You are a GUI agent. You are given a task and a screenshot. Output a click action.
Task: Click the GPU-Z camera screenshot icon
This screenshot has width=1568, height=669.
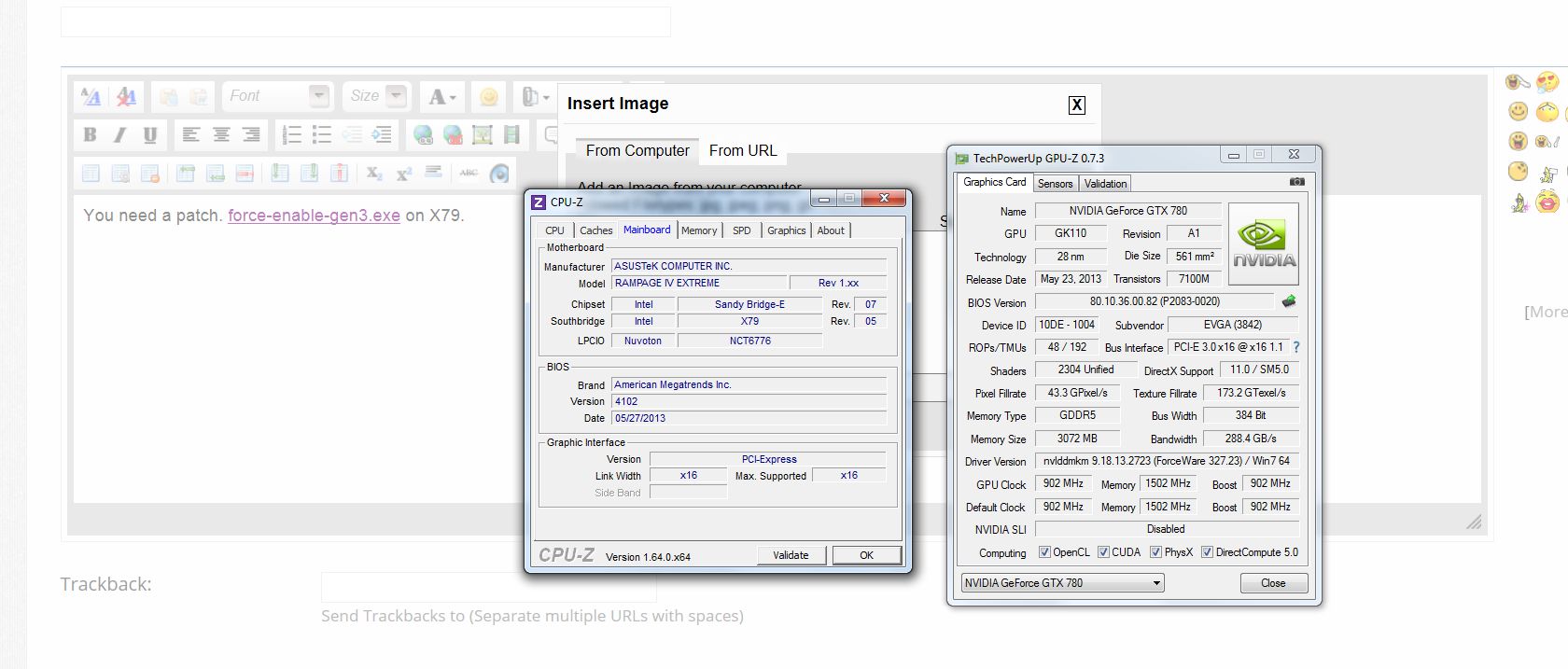1297,182
